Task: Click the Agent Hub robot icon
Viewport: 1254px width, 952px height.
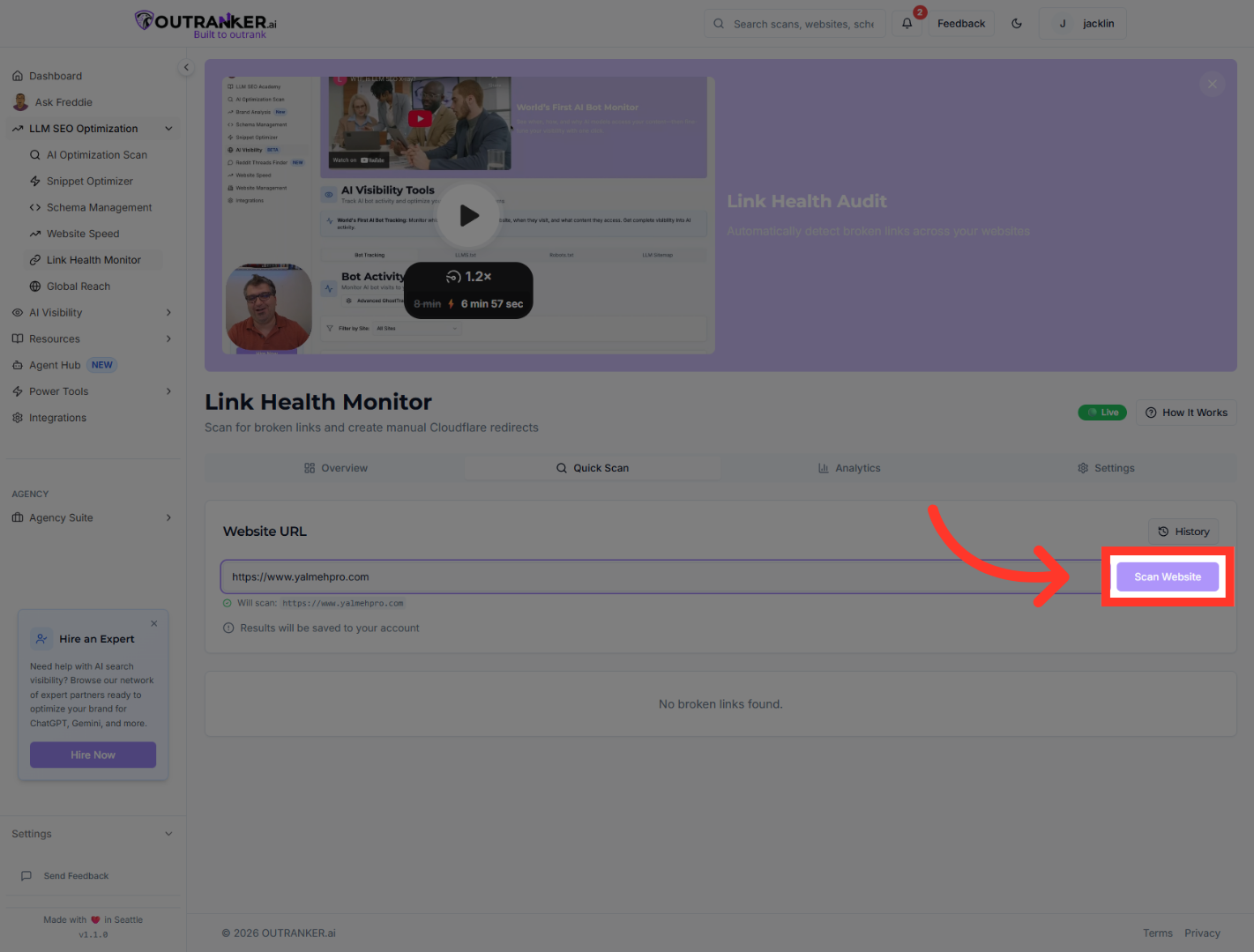Action: pos(18,366)
